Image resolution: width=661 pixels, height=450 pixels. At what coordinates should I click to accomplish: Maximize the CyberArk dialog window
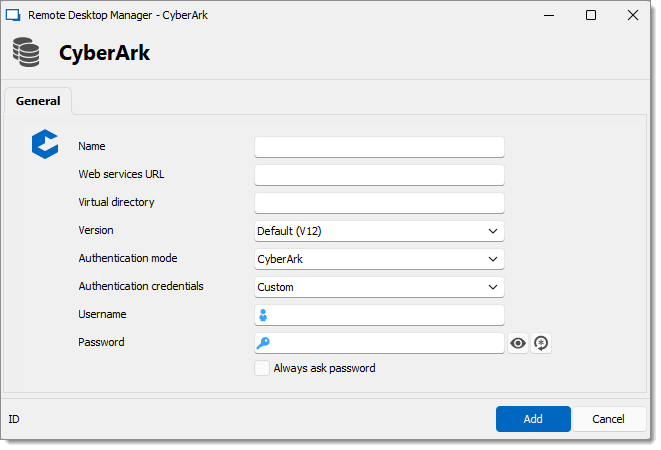pyautogui.click(x=591, y=15)
